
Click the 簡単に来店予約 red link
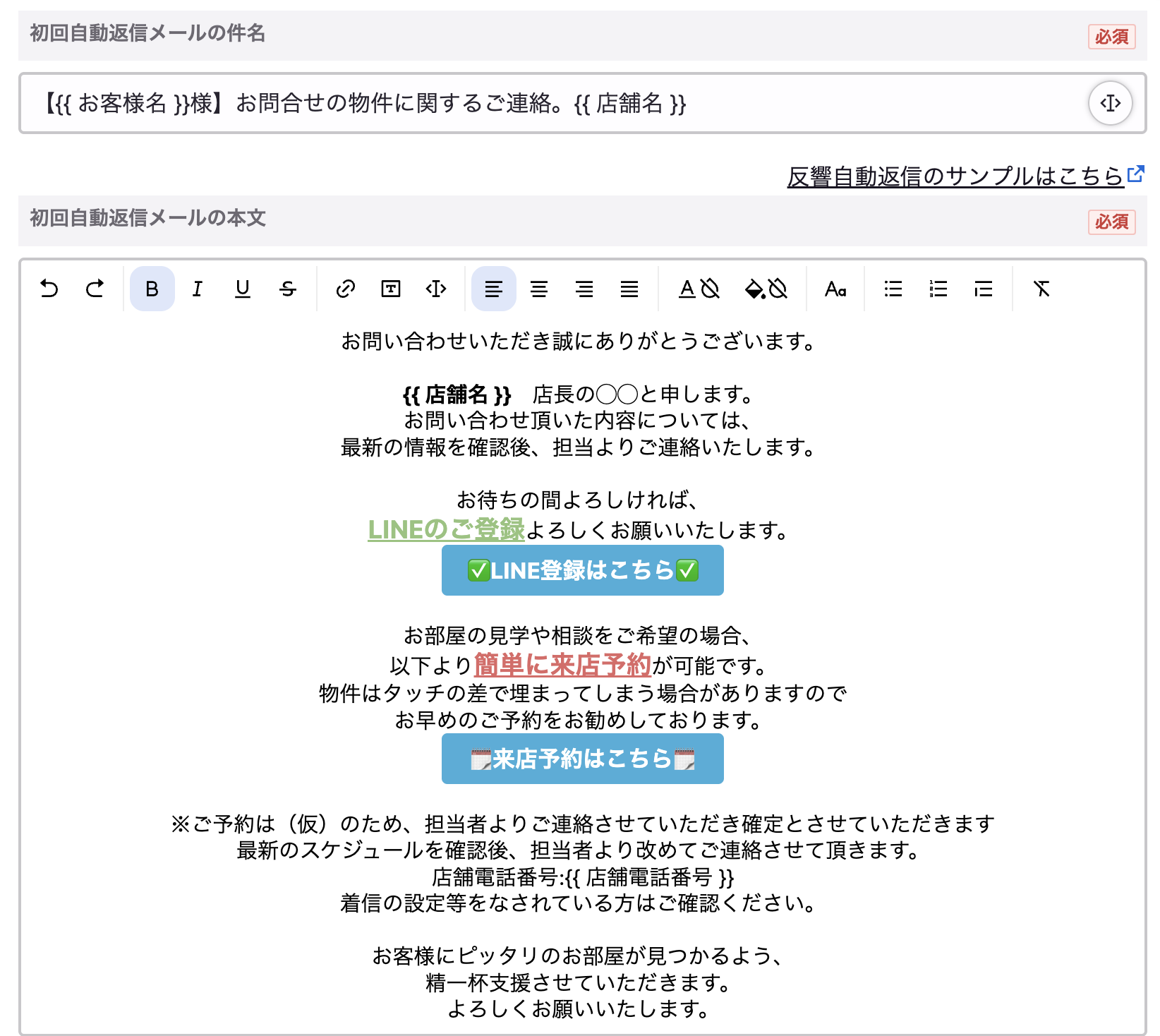coord(562,665)
